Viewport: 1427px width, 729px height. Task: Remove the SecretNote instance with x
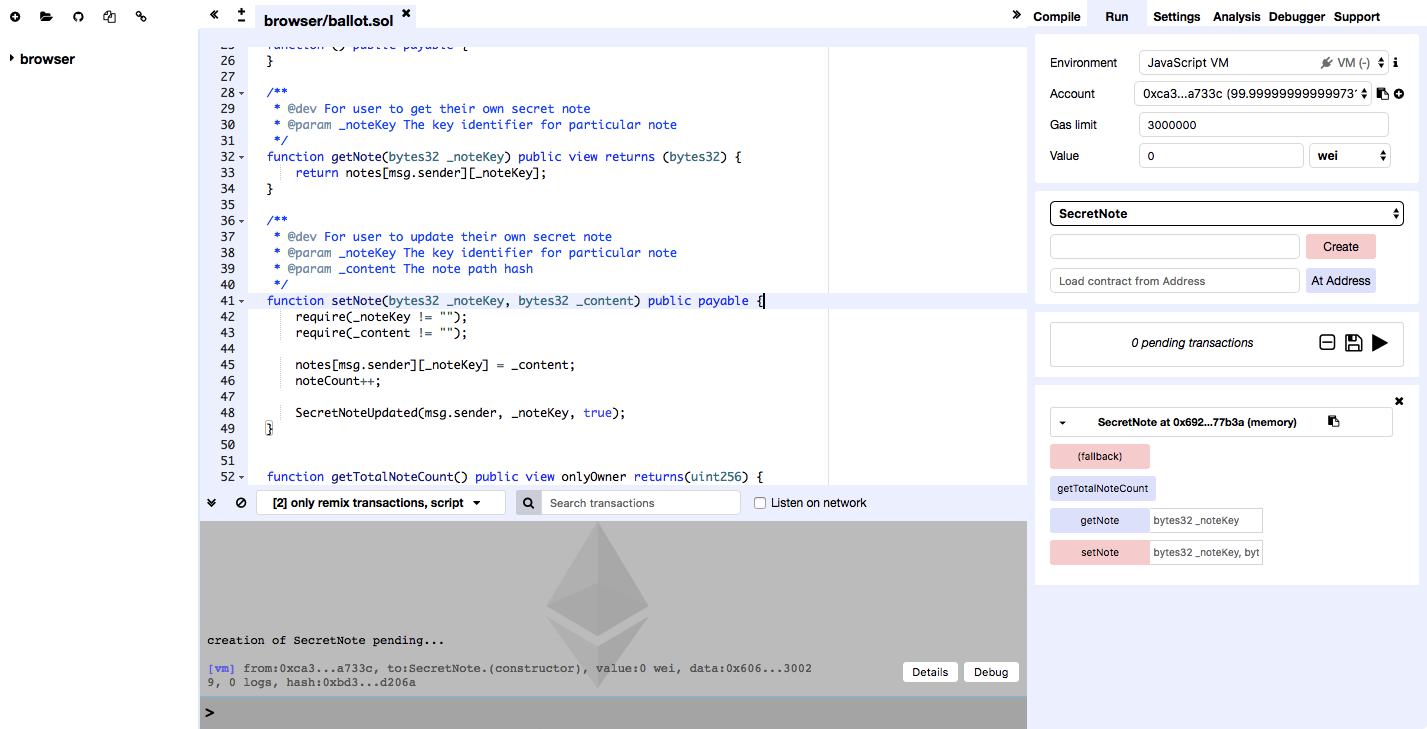[x=1399, y=401]
